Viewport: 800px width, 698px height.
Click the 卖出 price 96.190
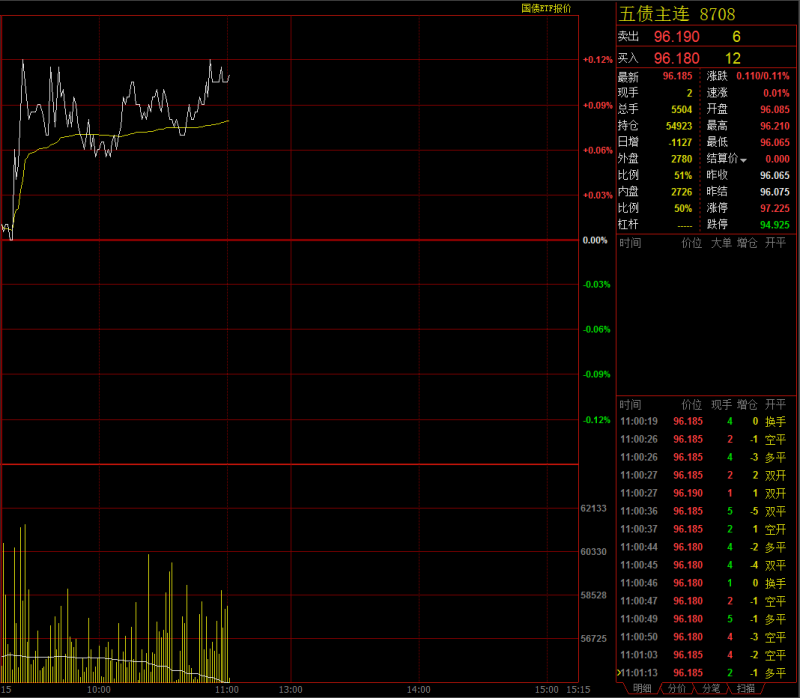[x=676, y=37]
